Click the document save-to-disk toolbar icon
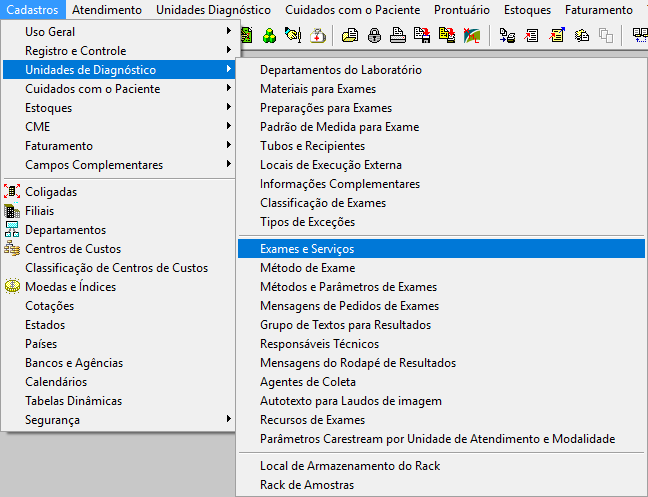The width and height of the screenshot is (648, 497). (422, 36)
